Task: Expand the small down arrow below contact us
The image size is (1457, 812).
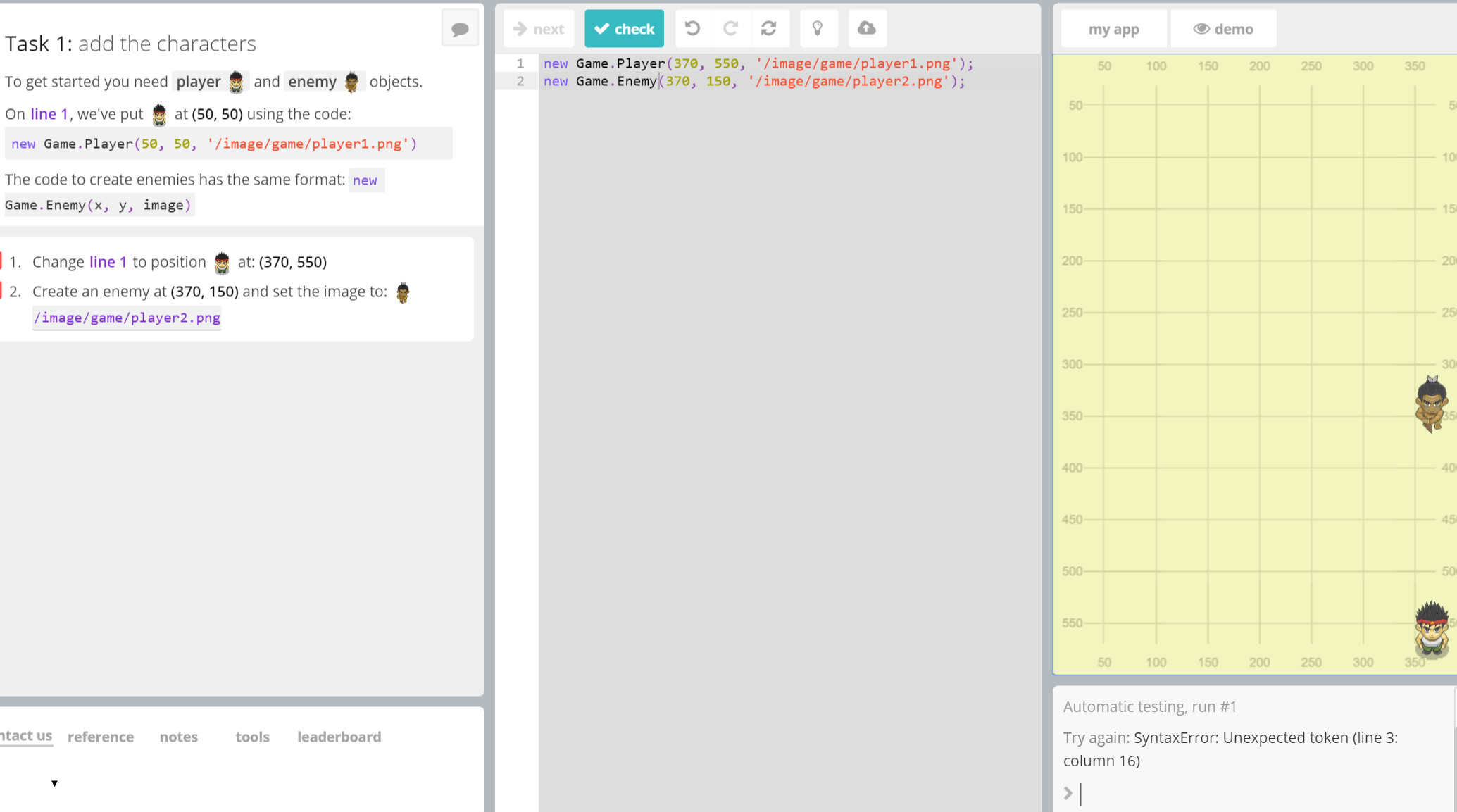Action: [x=54, y=783]
